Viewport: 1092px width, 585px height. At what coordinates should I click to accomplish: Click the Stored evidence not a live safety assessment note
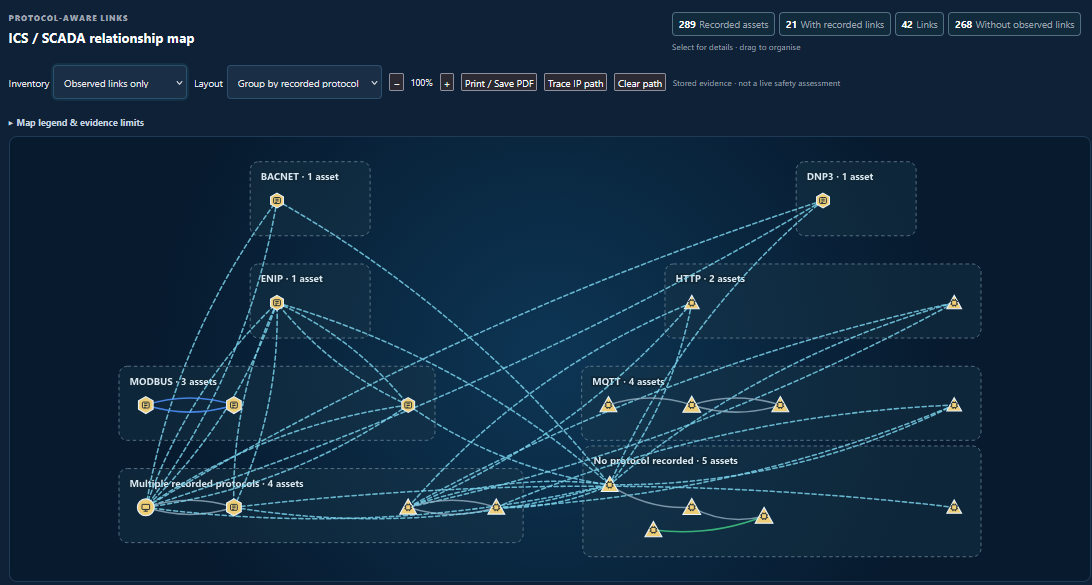pyautogui.click(x=756, y=83)
